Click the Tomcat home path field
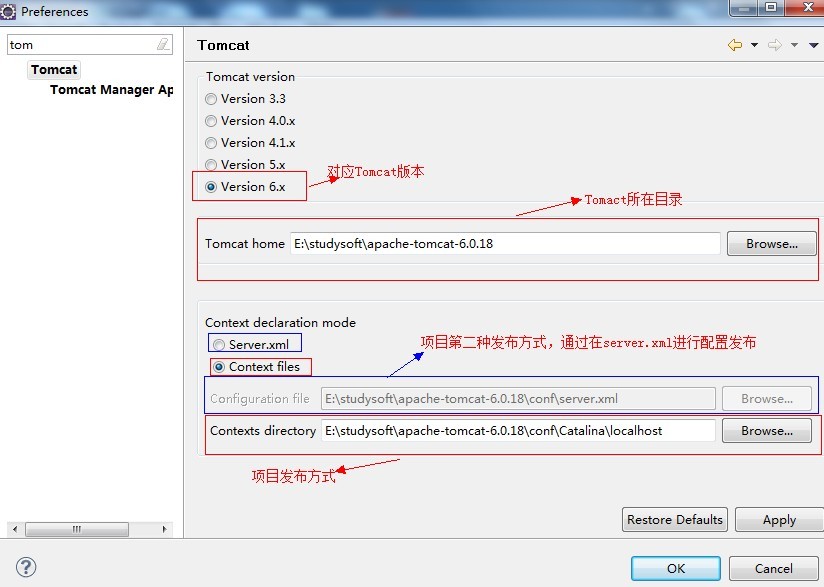Image resolution: width=824 pixels, height=587 pixels. [505, 244]
